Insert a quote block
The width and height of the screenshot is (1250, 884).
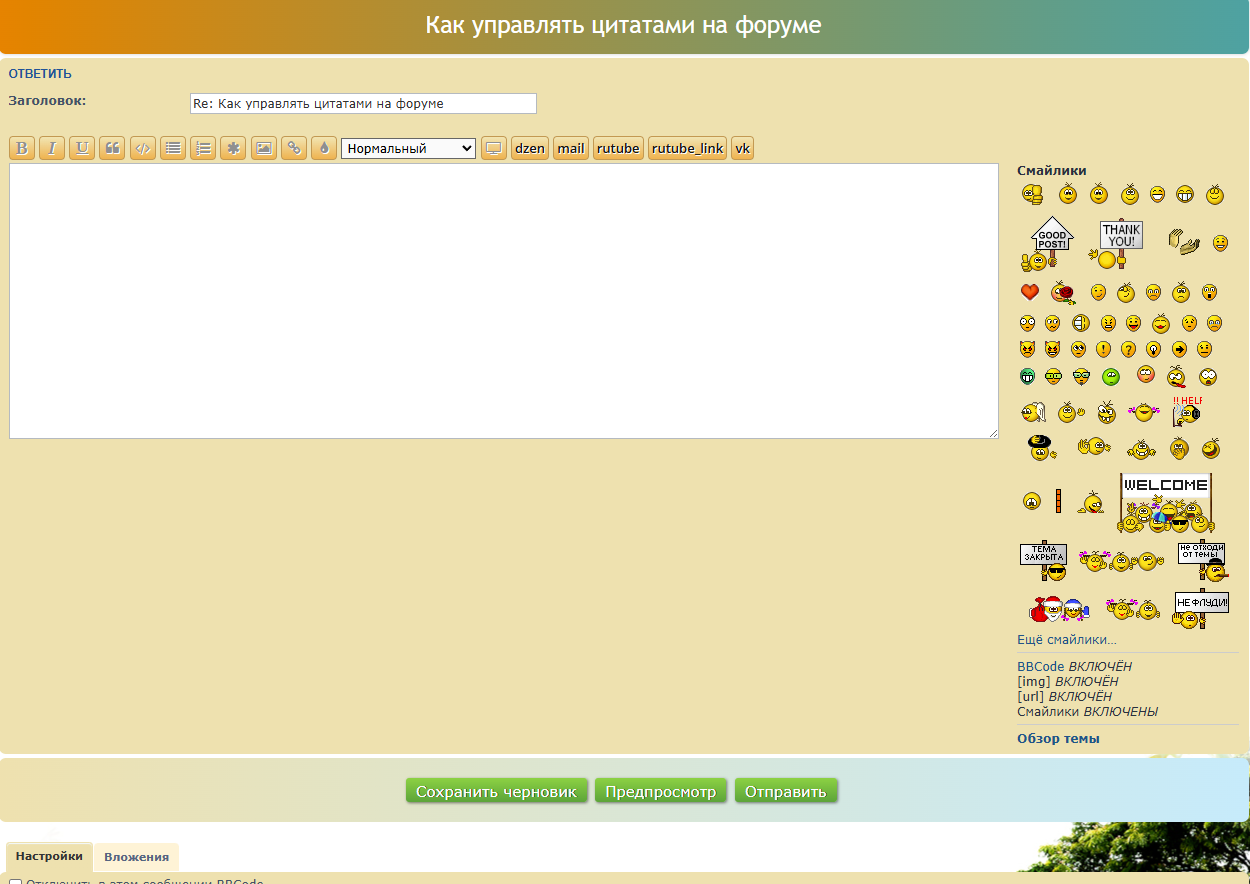[112, 148]
